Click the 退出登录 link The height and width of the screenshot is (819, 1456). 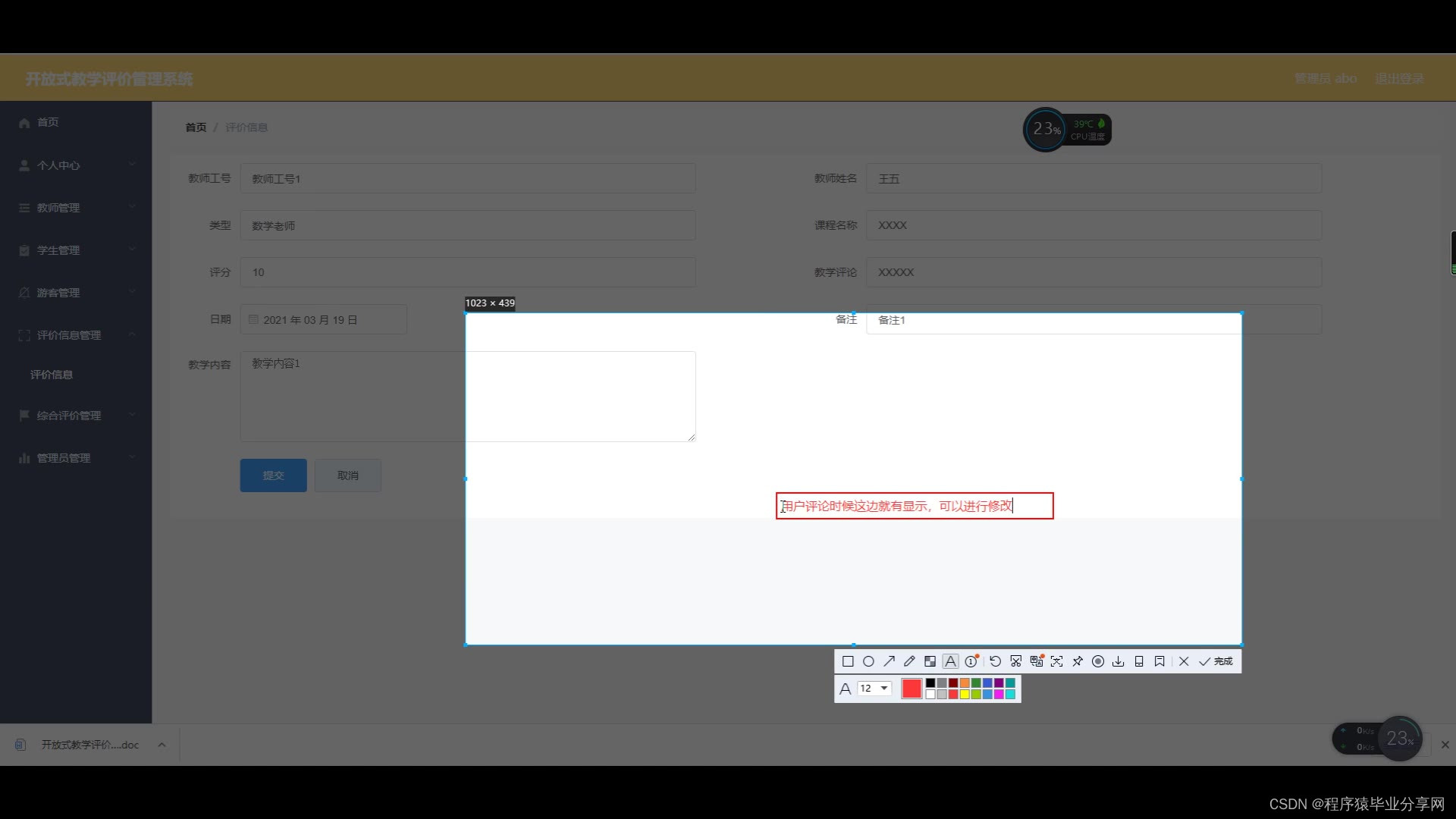[x=1399, y=78]
